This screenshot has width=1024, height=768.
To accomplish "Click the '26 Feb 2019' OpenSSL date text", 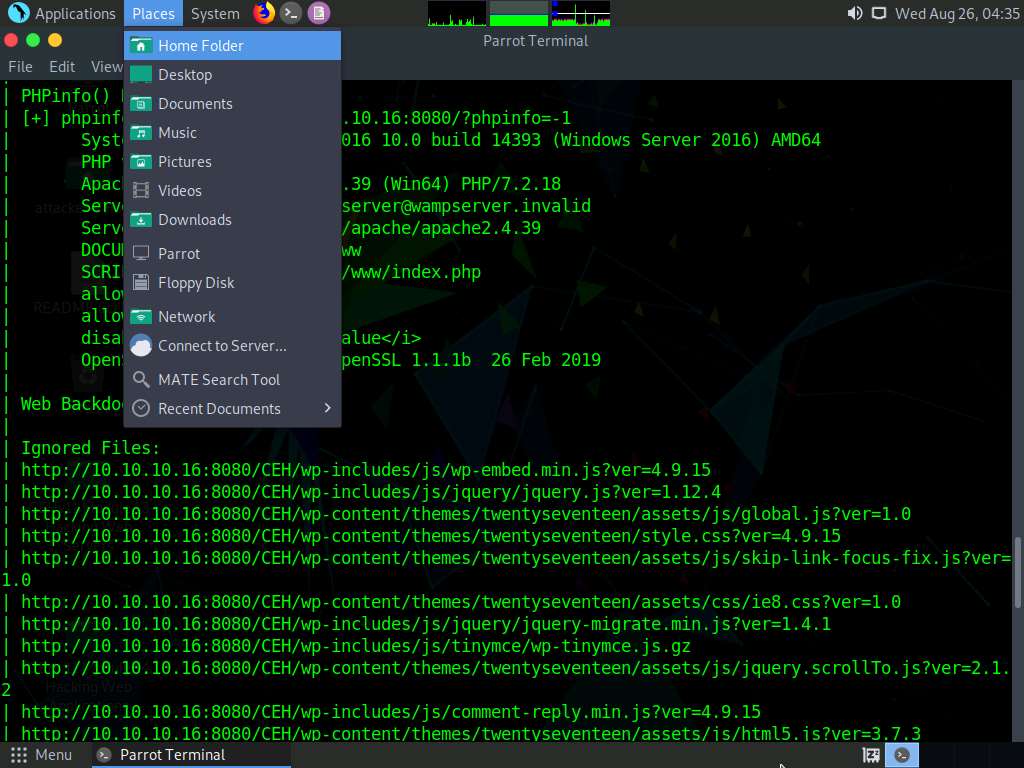I will coord(545,360).
